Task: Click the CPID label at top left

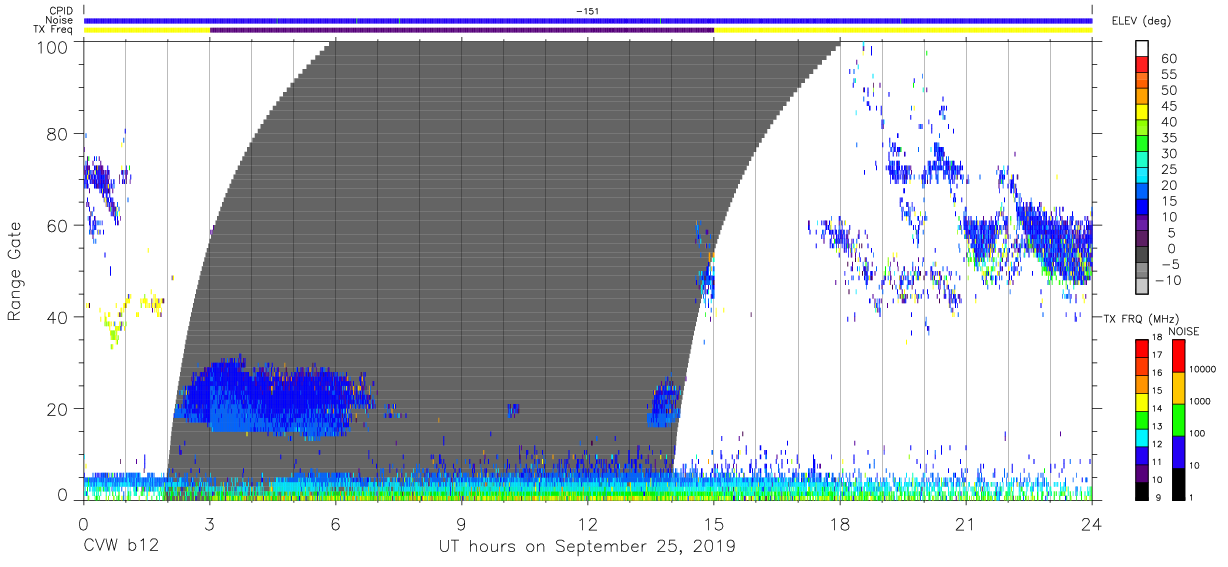Action: tap(60, 11)
